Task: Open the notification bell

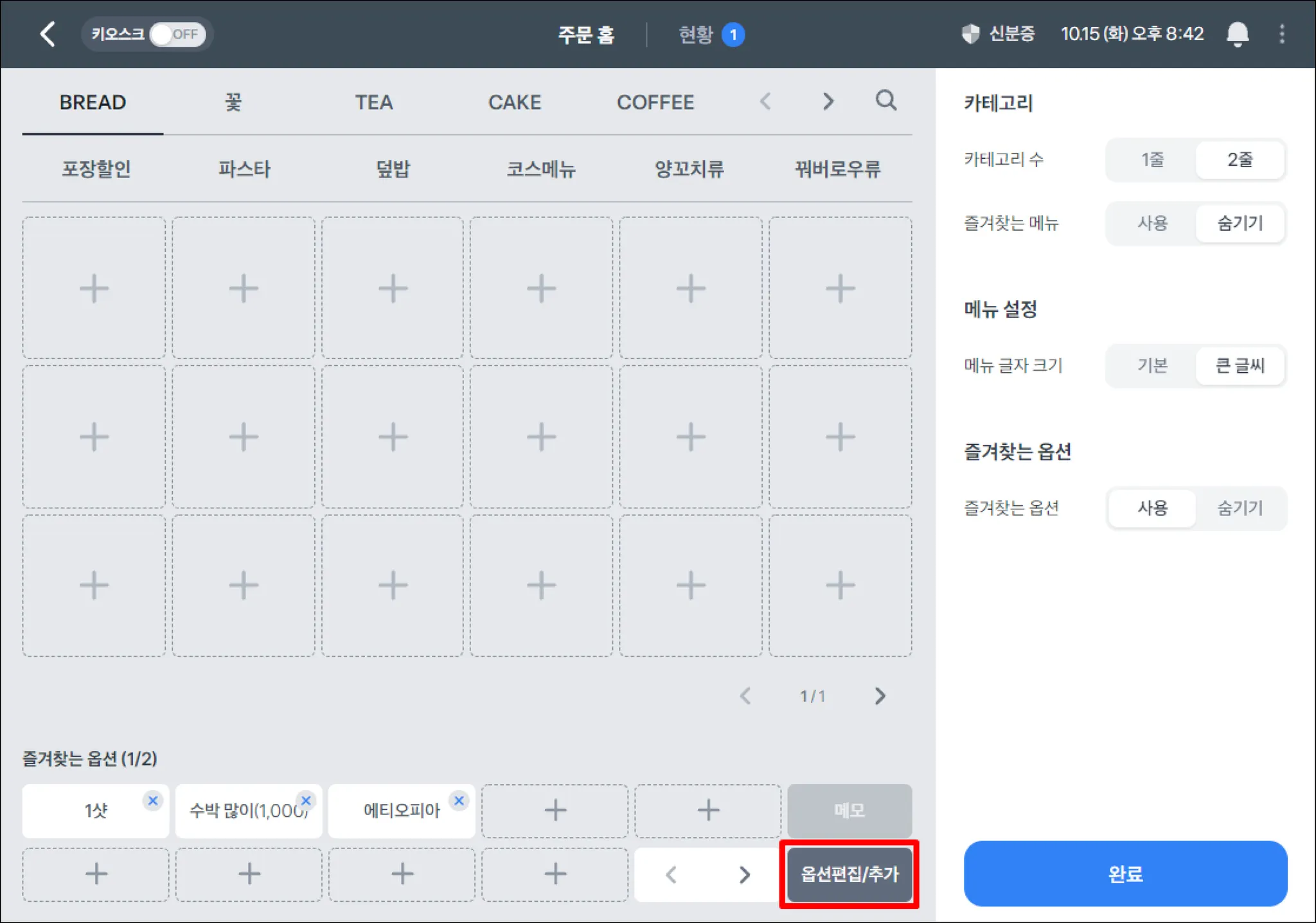Action: point(1237,34)
